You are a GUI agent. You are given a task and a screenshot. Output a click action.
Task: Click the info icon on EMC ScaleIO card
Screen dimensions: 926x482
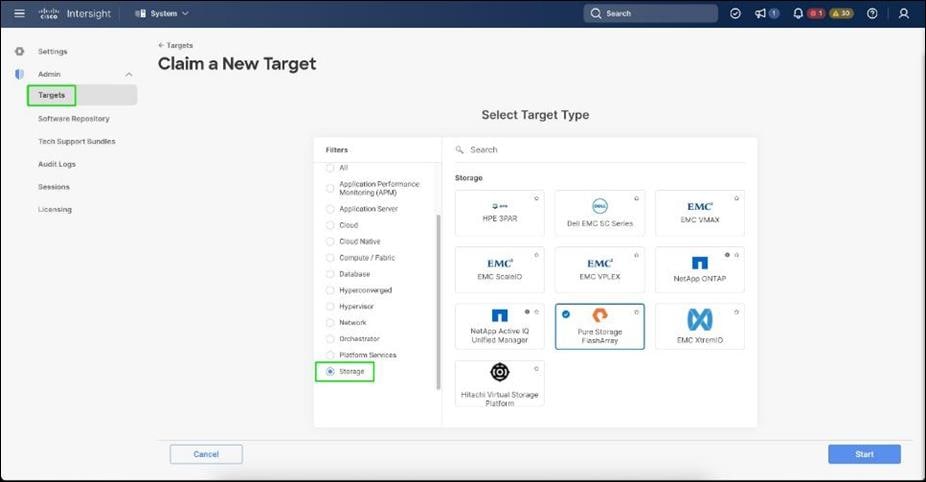(536, 255)
